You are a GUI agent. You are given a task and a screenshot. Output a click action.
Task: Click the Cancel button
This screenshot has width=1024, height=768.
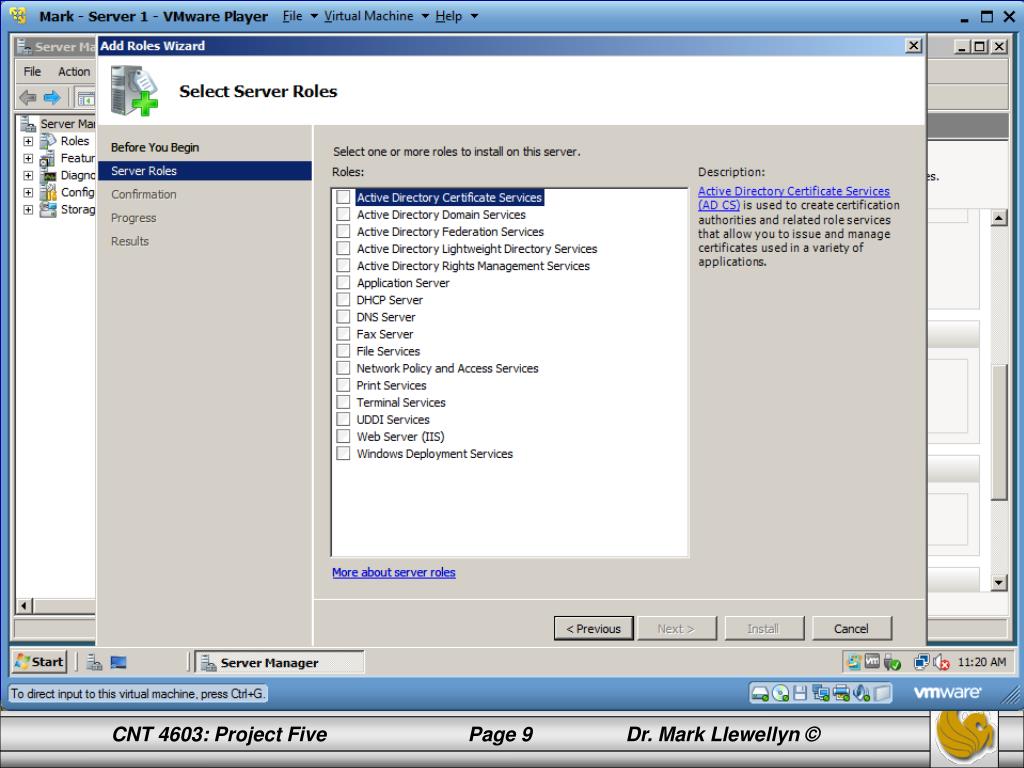coord(852,629)
